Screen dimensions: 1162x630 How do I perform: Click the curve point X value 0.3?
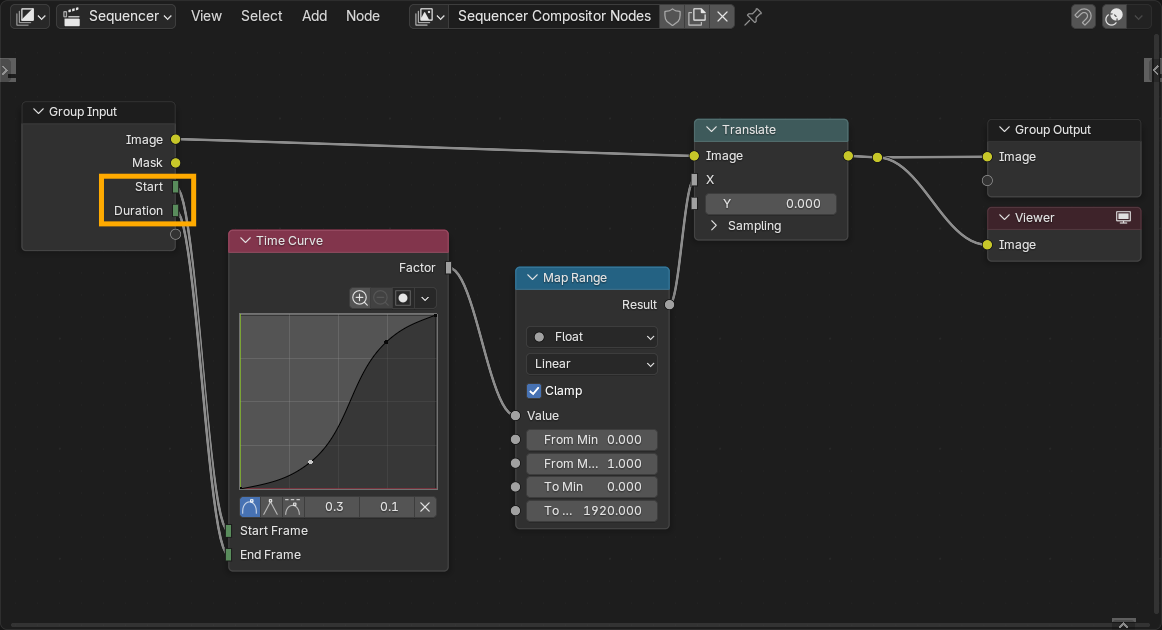[333, 507]
